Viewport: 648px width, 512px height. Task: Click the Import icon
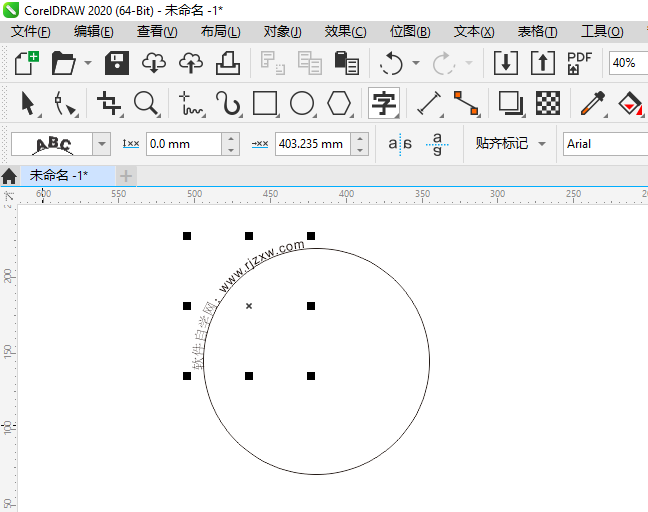click(x=506, y=63)
